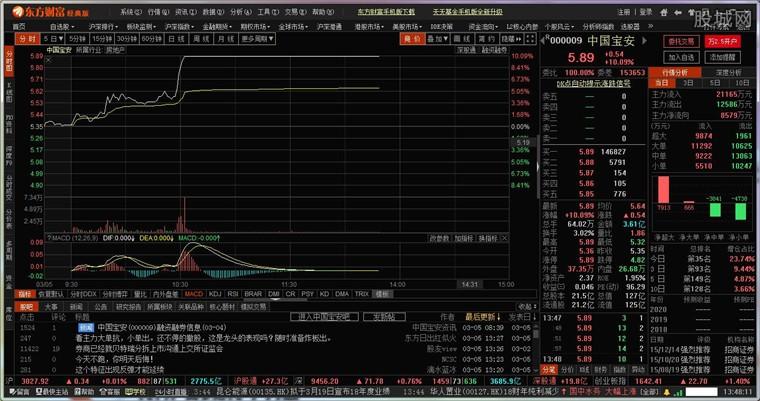Switch chart to 月线 view
The width and height of the screenshot is (760, 401).
pyautogui.click(x=226, y=39)
